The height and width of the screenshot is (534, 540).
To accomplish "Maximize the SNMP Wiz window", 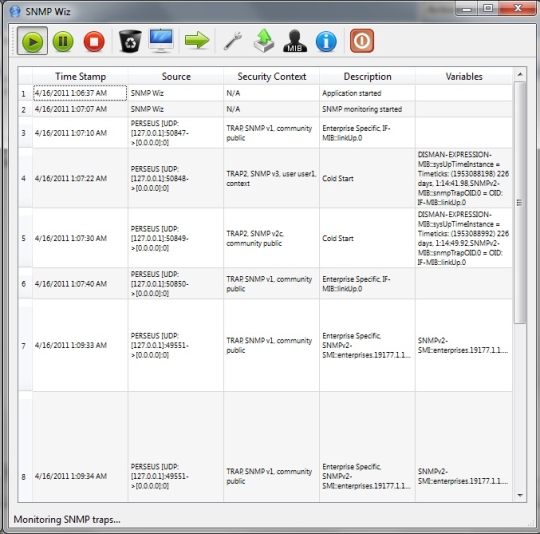I will pyautogui.click(x=488, y=8).
